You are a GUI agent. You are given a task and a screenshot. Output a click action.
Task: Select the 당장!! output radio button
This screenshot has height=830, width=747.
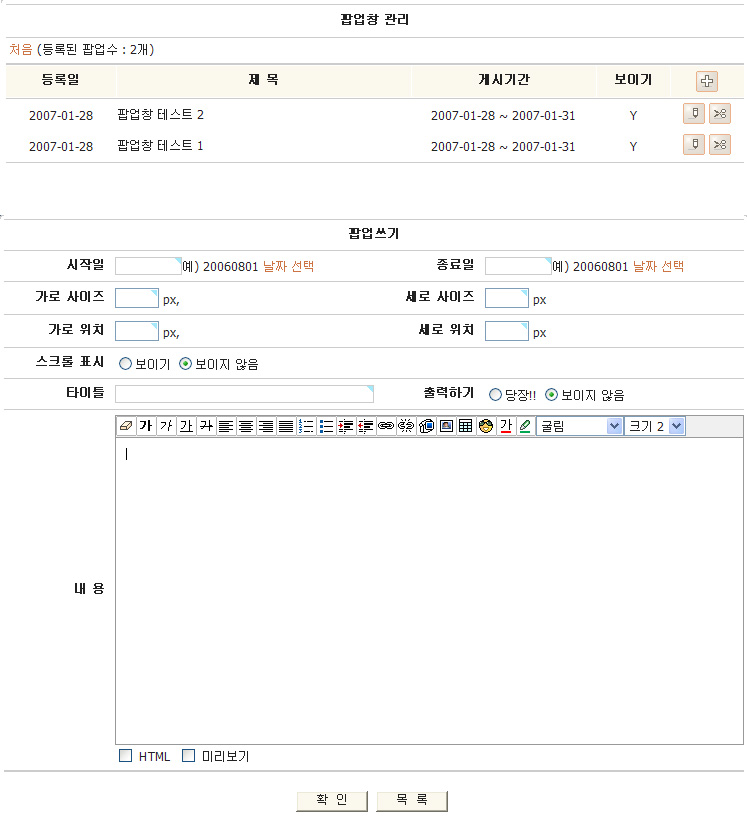coord(495,395)
